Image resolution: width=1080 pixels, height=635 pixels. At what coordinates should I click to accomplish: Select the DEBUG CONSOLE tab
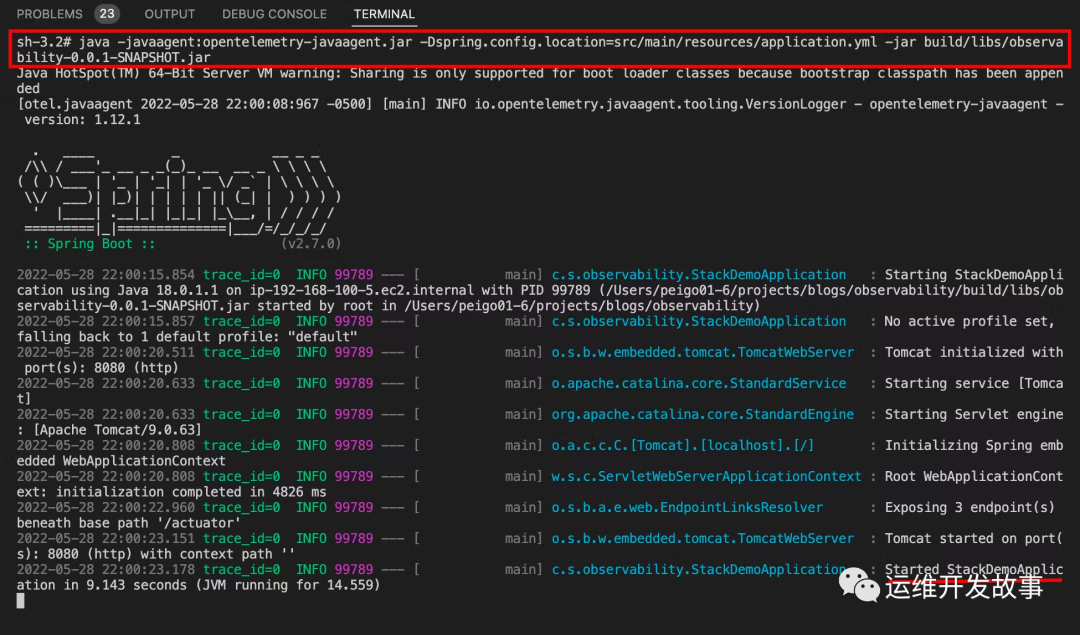click(x=274, y=14)
